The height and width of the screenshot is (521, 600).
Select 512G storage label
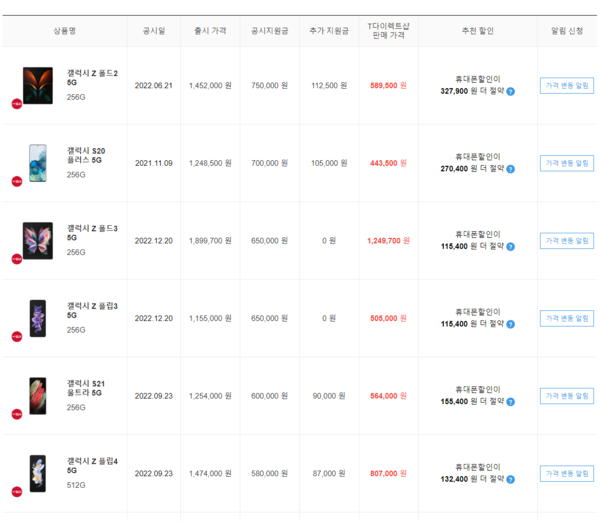[x=76, y=485]
